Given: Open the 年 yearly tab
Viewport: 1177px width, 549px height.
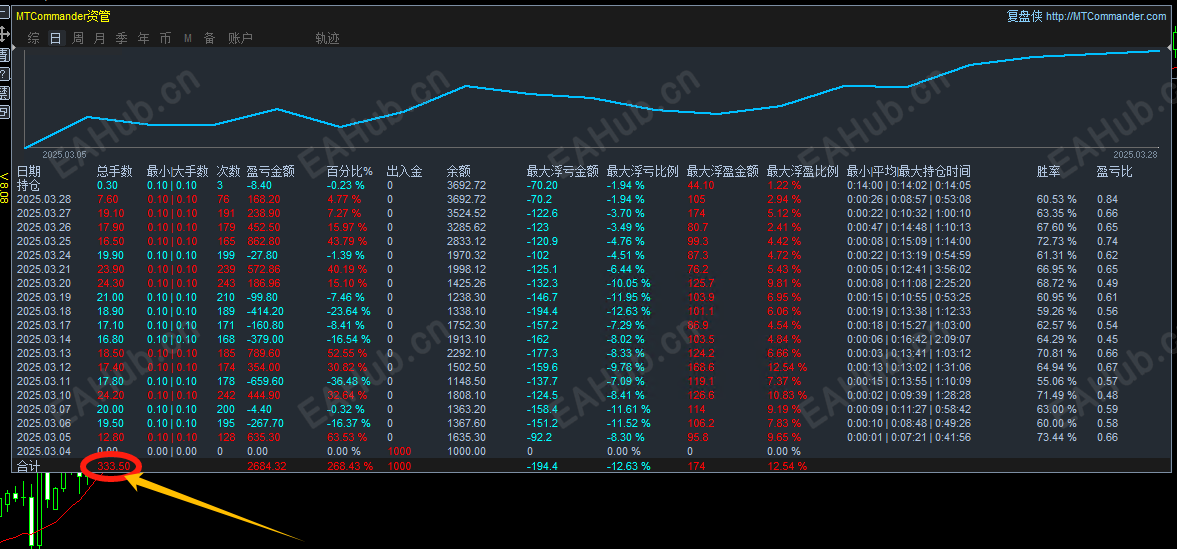Looking at the screenshot, I should tap(143, 38).
